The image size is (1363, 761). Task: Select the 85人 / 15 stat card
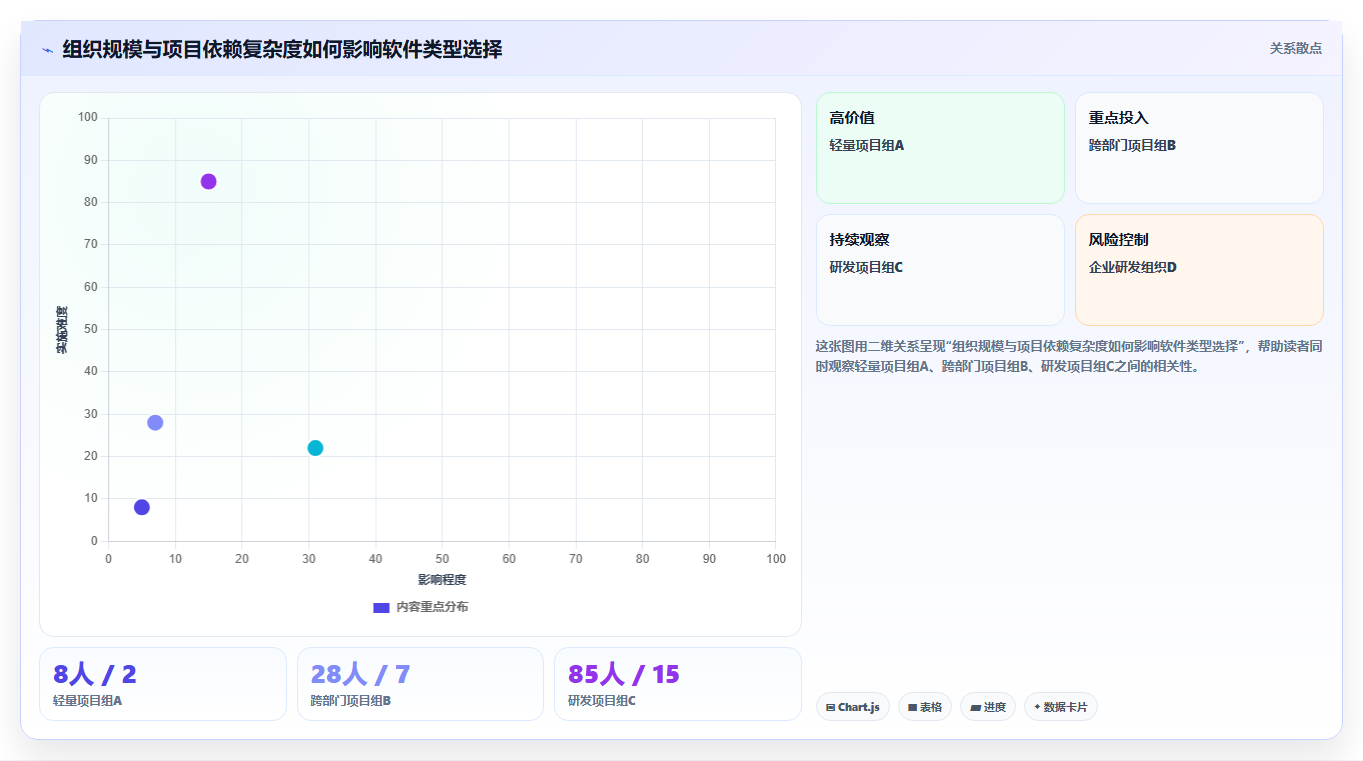pos(678,684)
